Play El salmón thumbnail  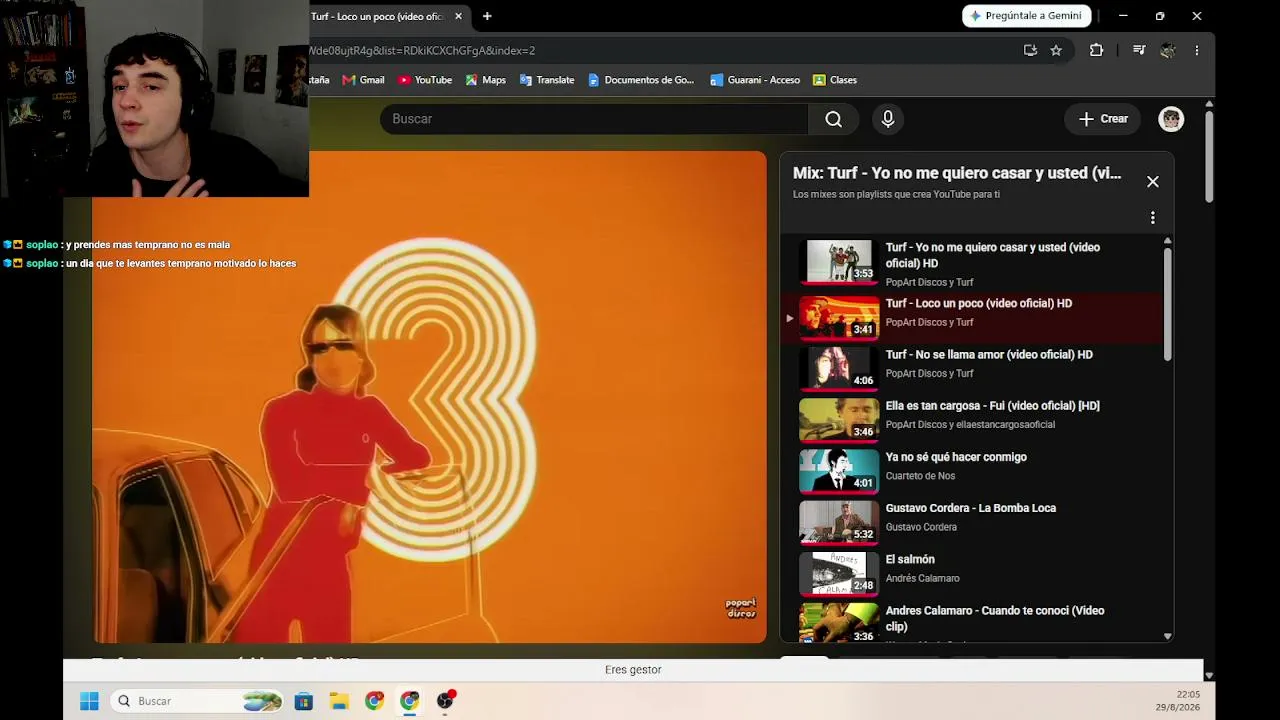click(x=839, y=573)
